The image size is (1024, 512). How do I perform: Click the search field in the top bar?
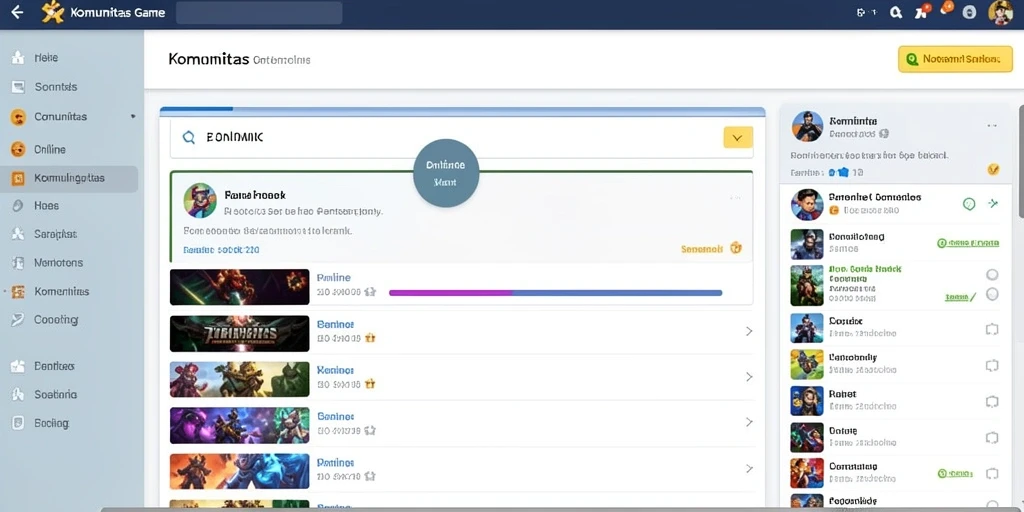click(x=259, y=12)
